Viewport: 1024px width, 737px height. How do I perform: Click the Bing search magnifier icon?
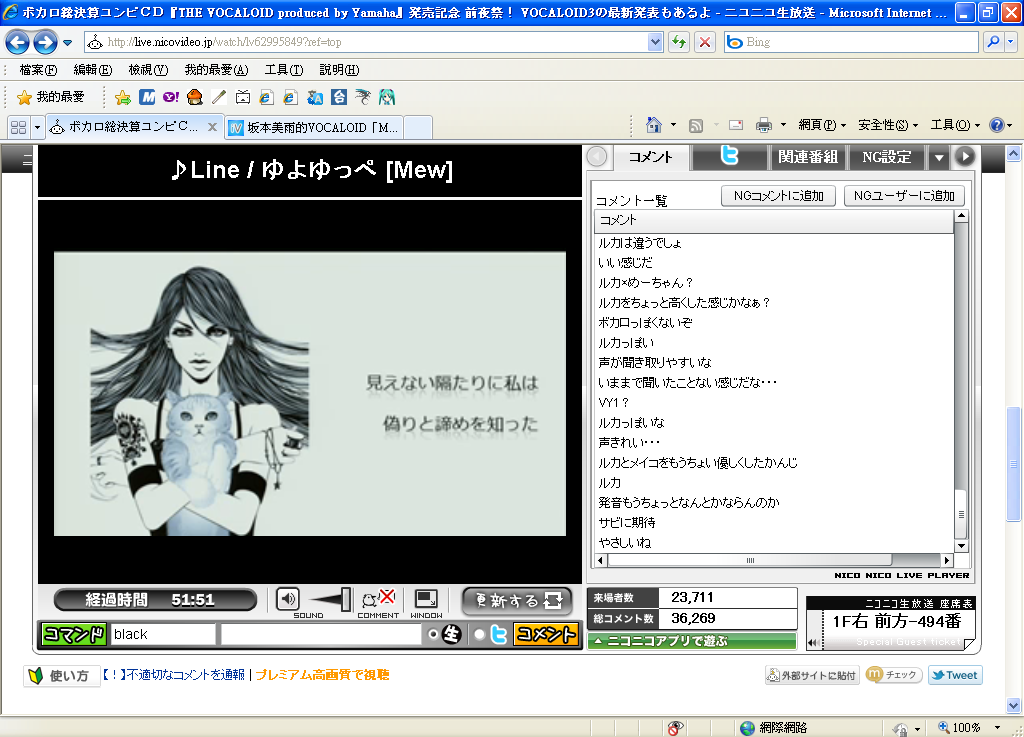tap(993, 42)
